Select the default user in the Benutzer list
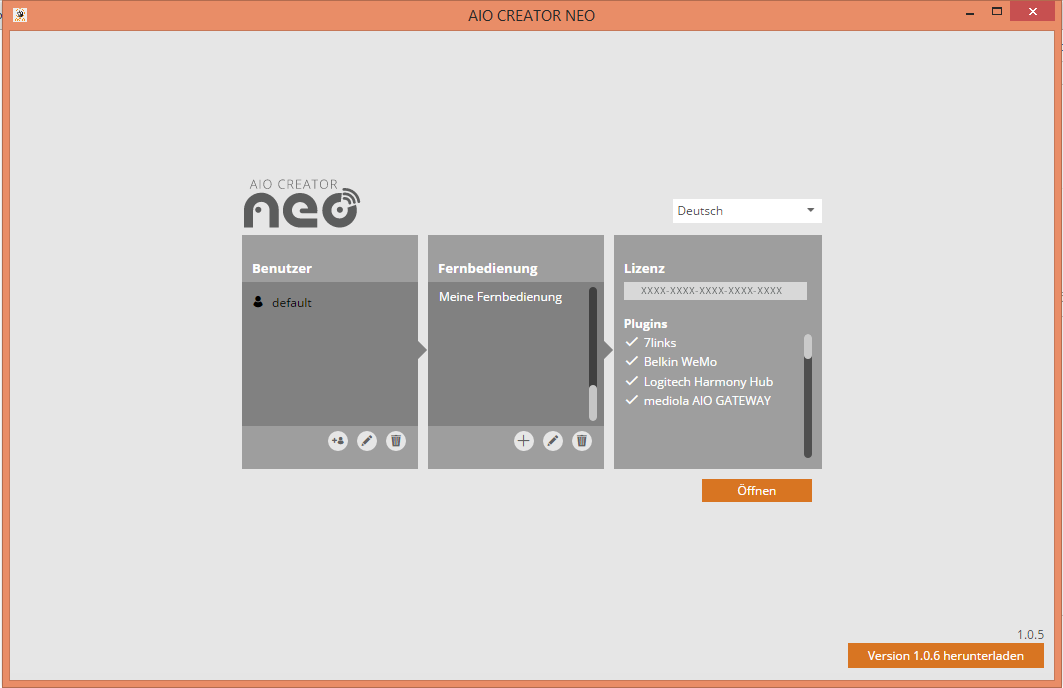 click(x=291, y=303)
